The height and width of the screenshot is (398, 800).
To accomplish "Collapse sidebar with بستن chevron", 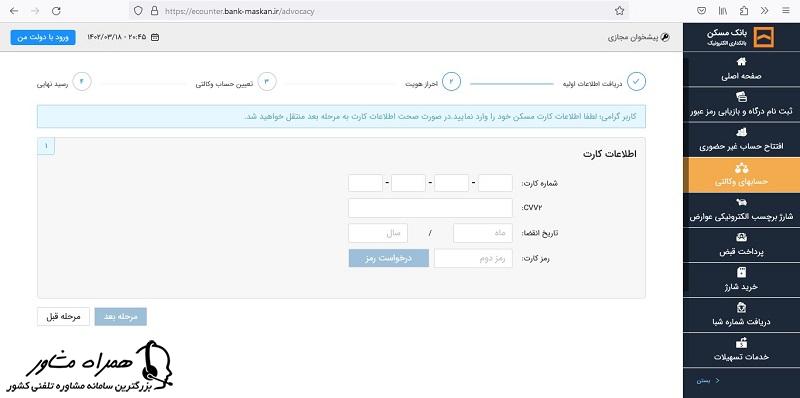I will (708, 381).
